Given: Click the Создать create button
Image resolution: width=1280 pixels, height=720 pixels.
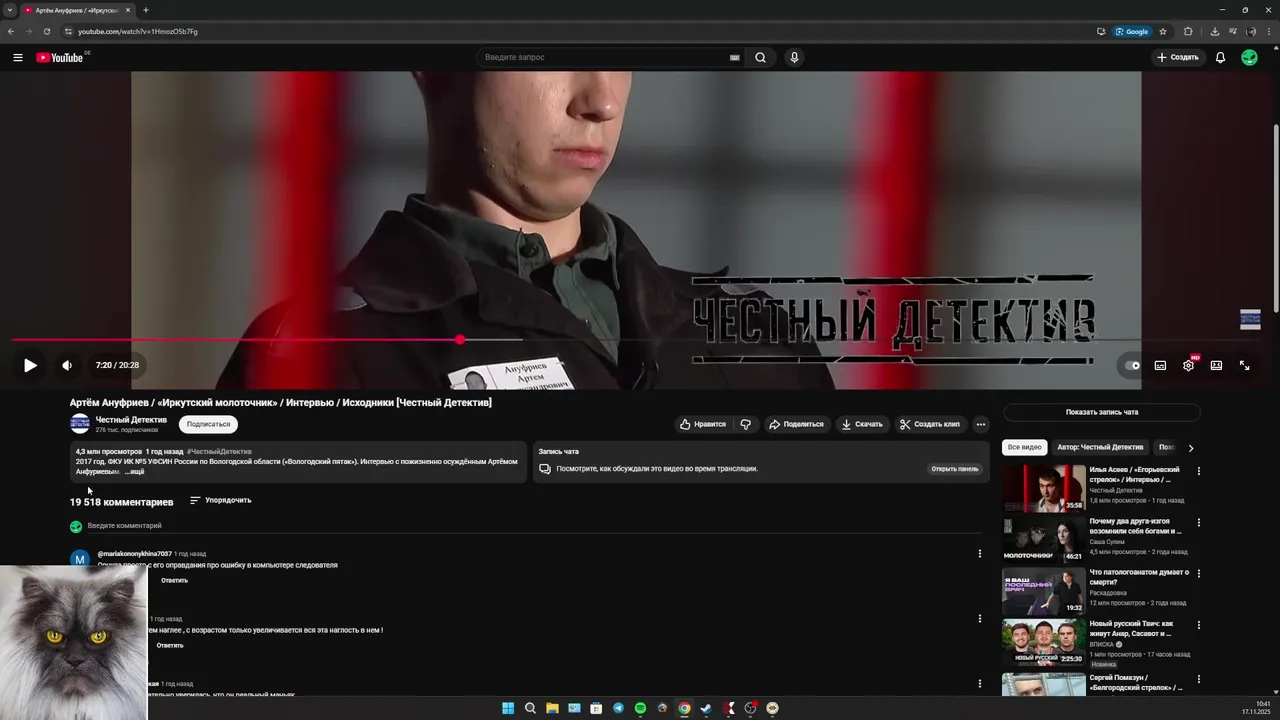Looking at the screenshot, I should 1178,57.
